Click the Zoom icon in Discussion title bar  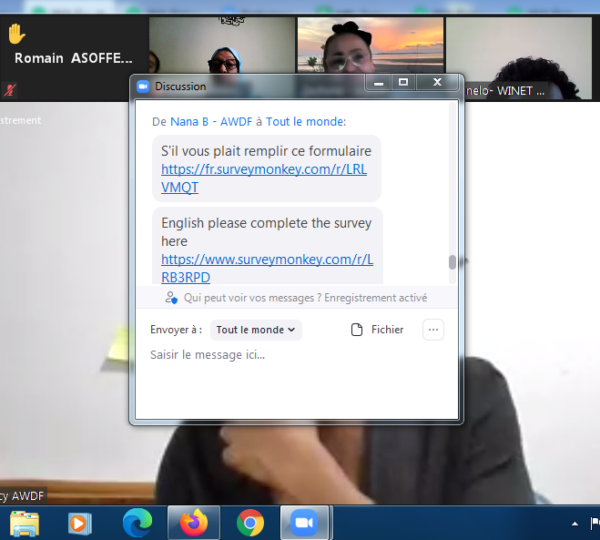[143, 86]
